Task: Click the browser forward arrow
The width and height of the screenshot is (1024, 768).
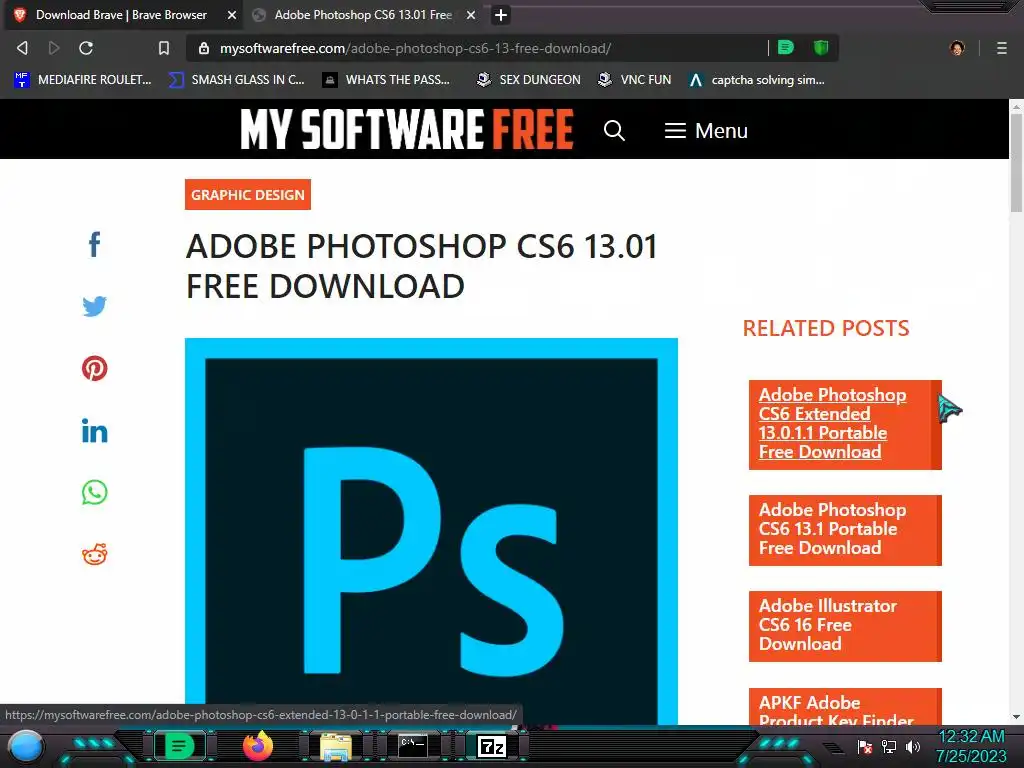Action: click(x=54, y=48)
